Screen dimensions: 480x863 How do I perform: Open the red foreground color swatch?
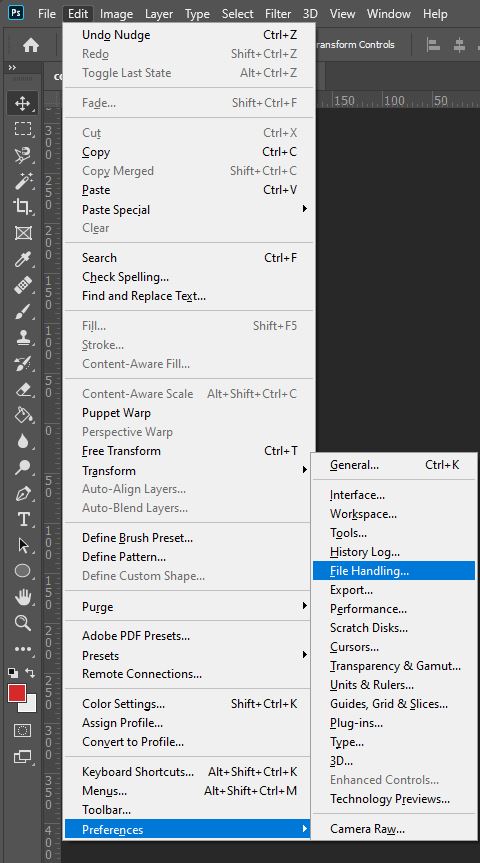click(17, 693)
